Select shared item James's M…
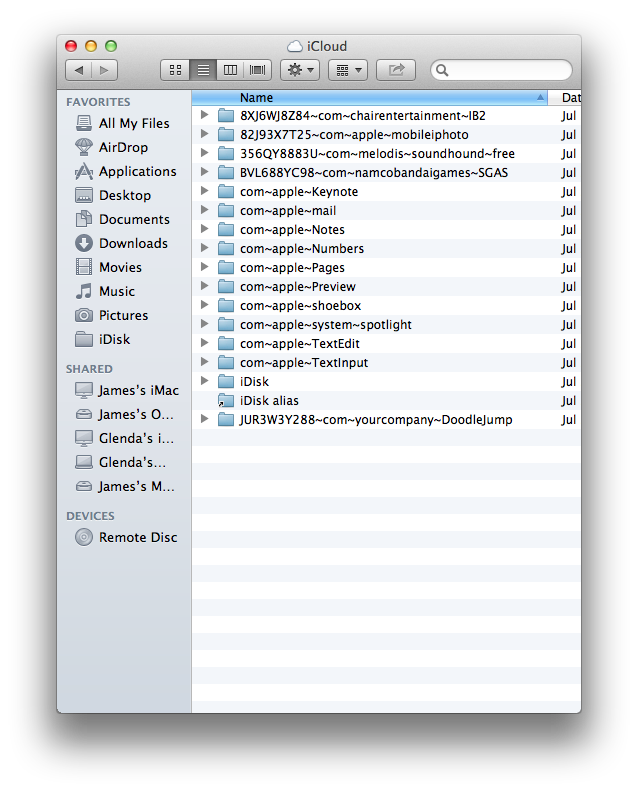 pos(125,486)
